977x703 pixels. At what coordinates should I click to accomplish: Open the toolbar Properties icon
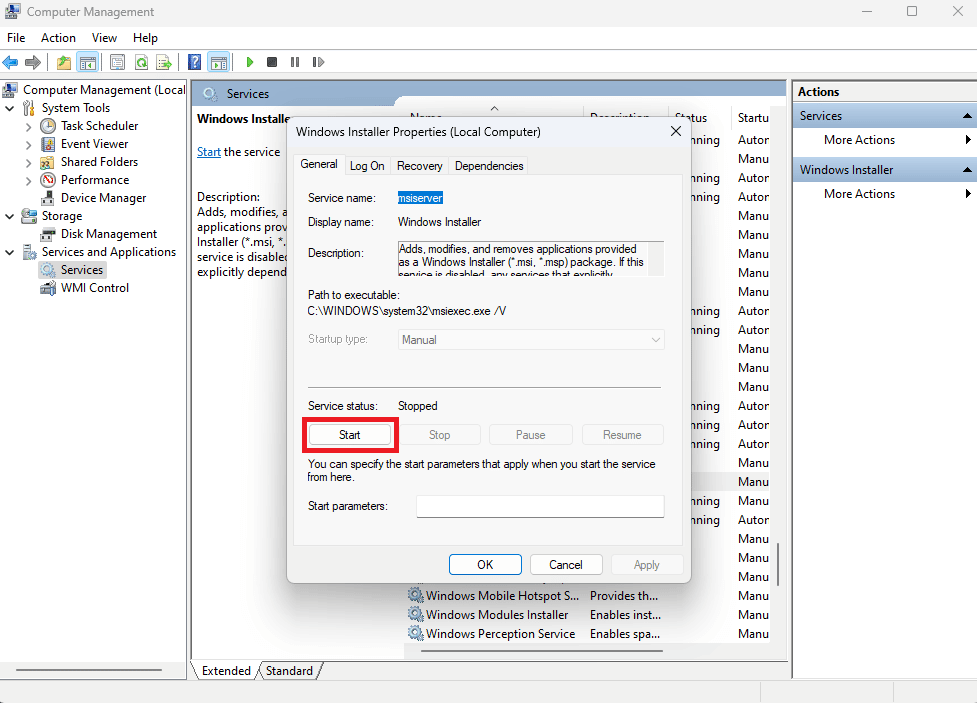point(117,62)
